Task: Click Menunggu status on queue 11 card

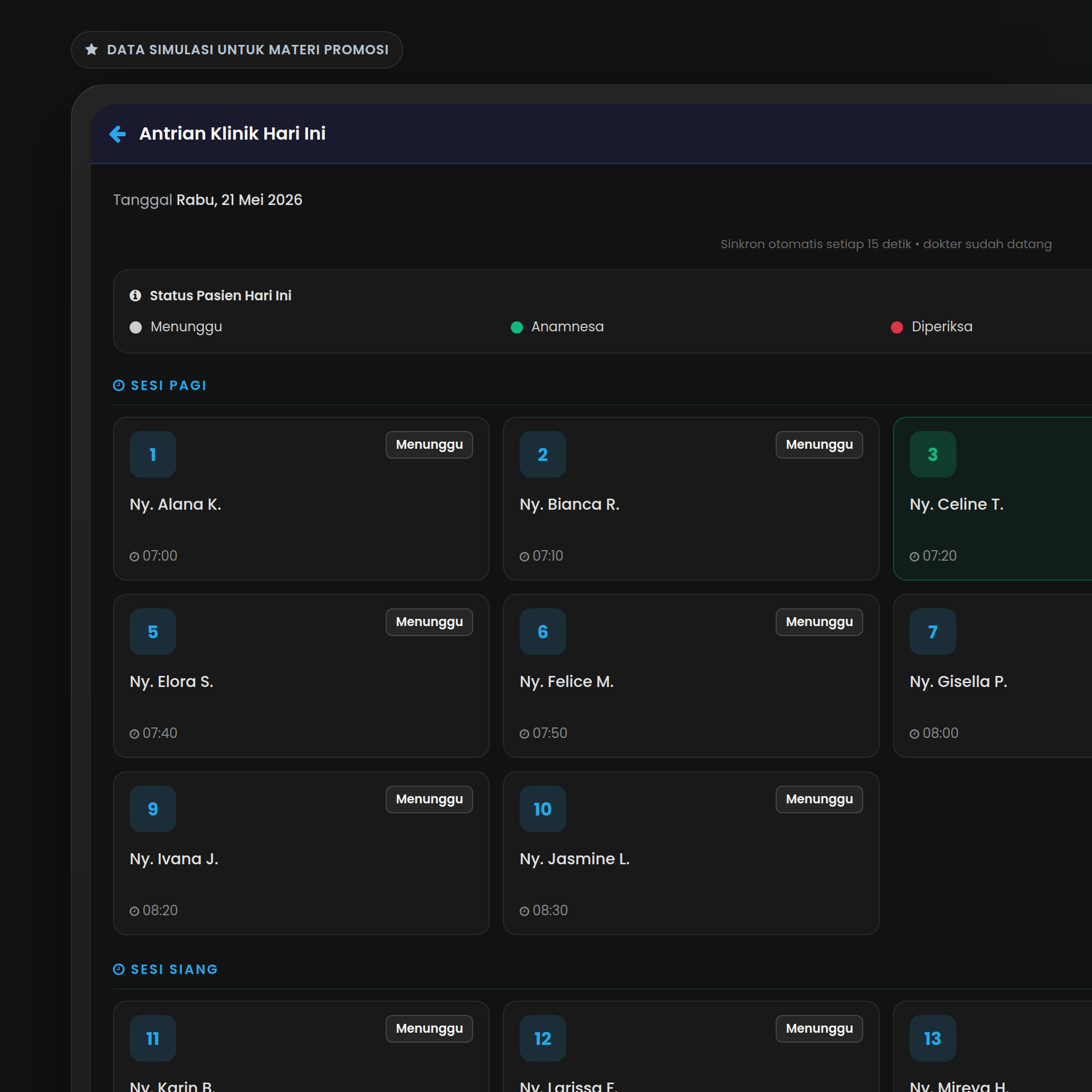Action: [x=429, y=1029]
